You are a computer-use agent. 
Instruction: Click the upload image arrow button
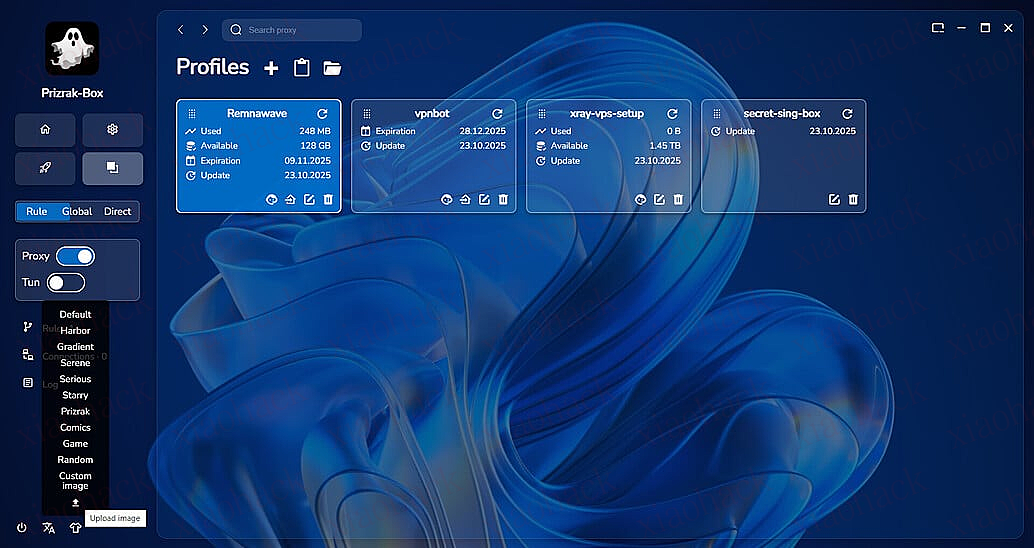(75, 503)
